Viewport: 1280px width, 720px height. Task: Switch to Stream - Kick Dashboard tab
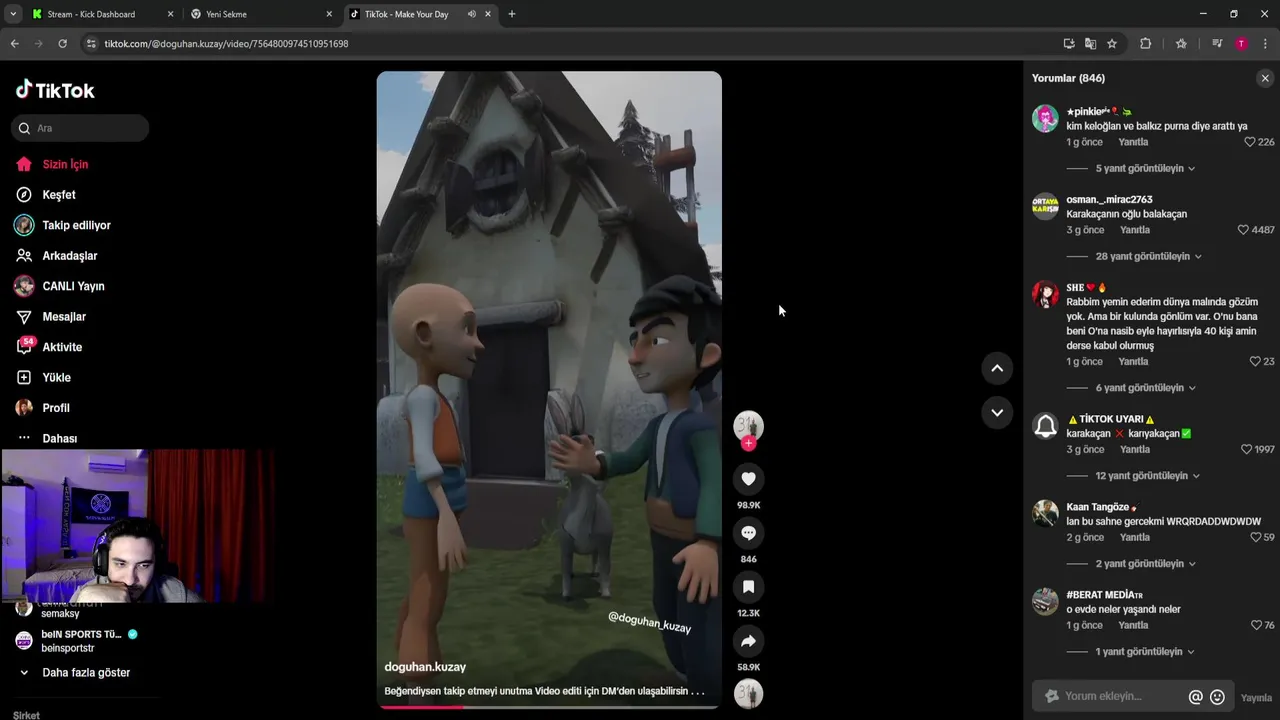point(91,14)
